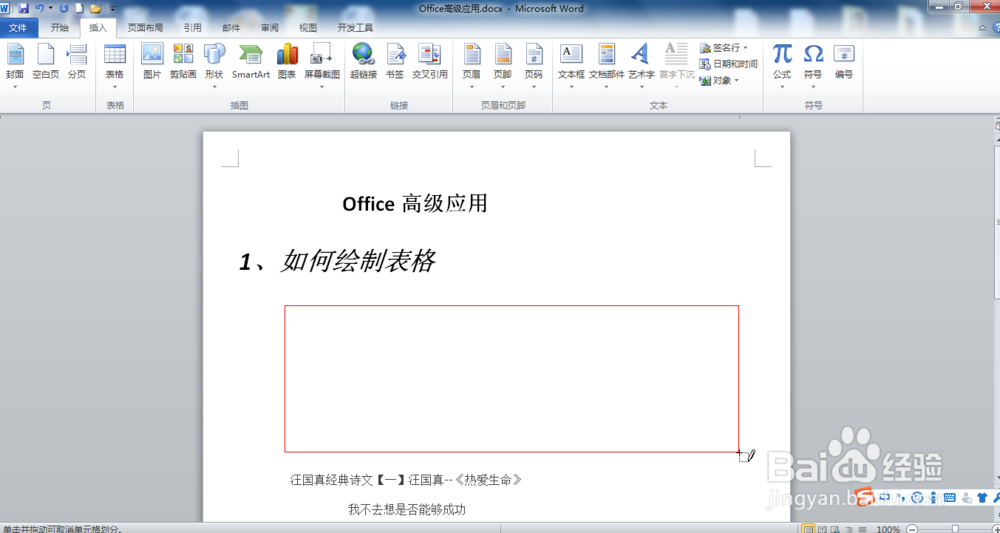The image size is (1000, 533).
Task: Insert a 超链接 hyperlink
Action: (364, 62)
